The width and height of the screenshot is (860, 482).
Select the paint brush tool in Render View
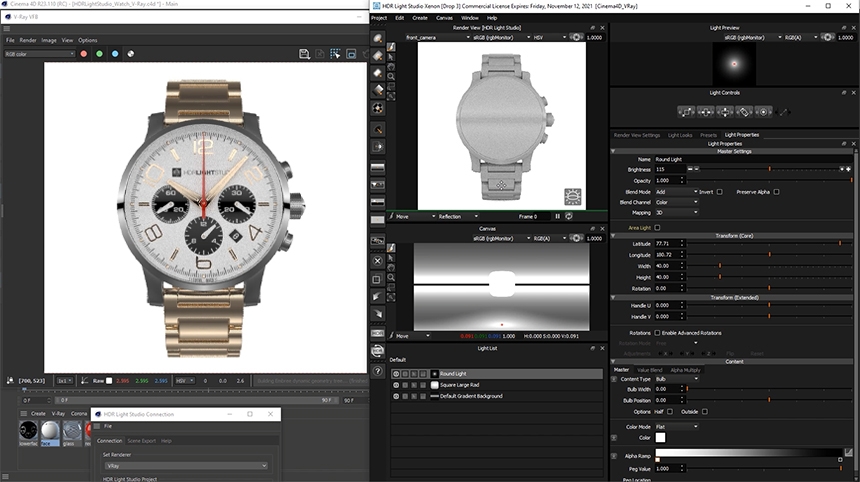pos(391,47)
